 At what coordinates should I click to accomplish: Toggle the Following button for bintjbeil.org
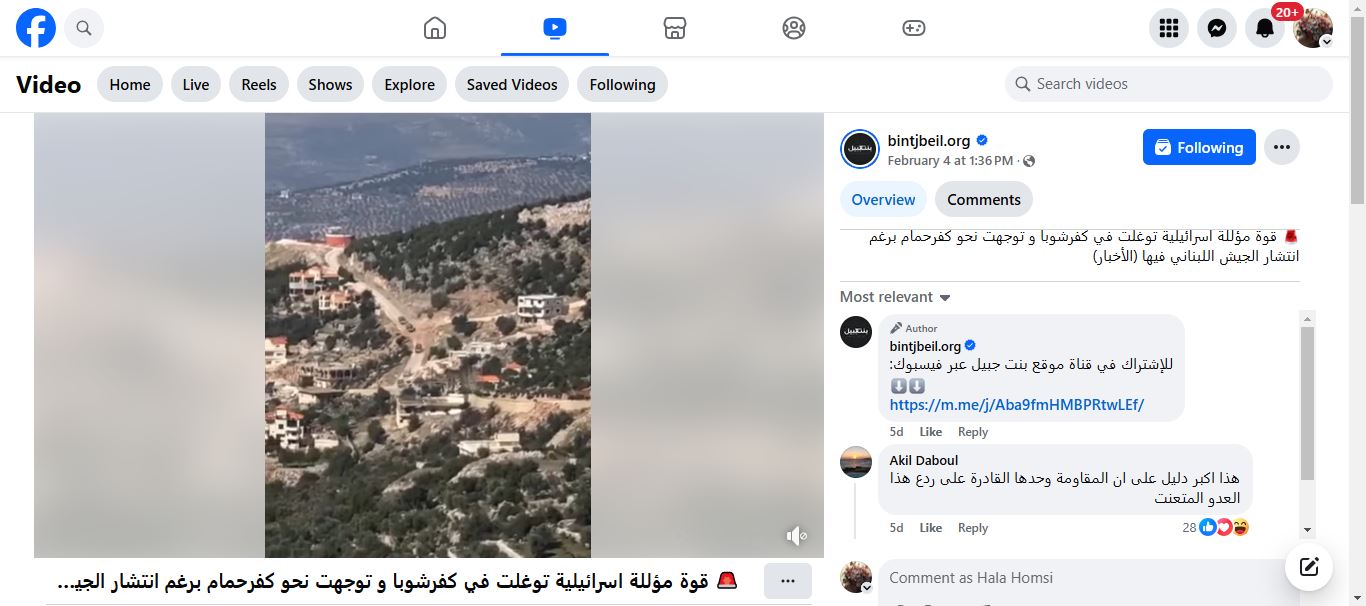coord(1199,147)
